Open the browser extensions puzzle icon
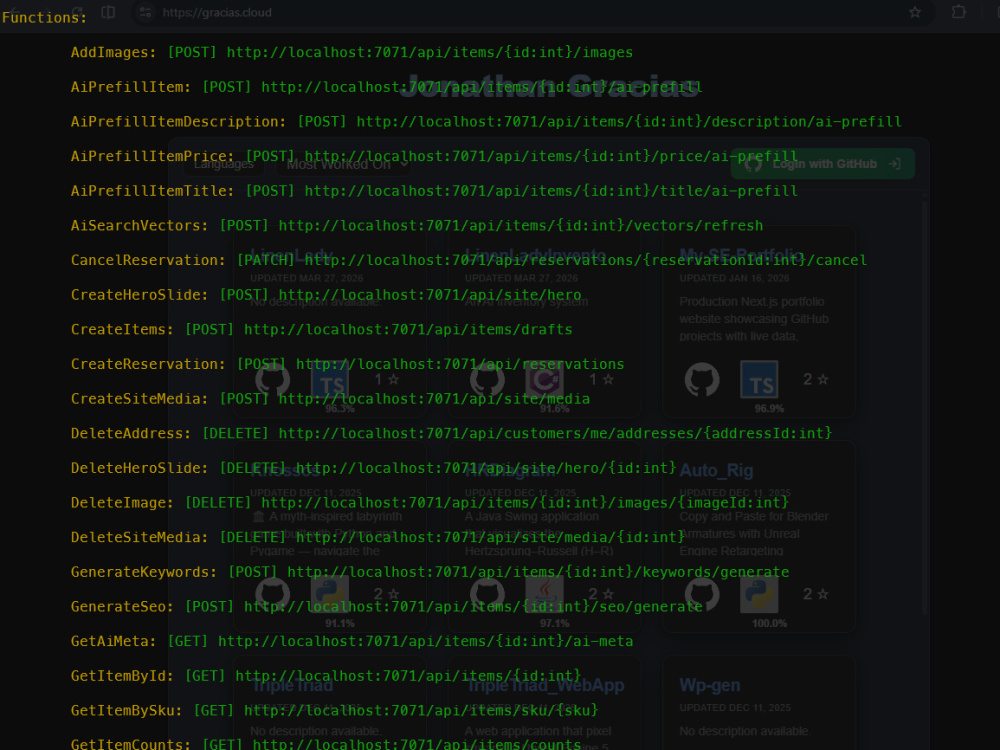This screenshot has width=1000, height=750. 959,11
